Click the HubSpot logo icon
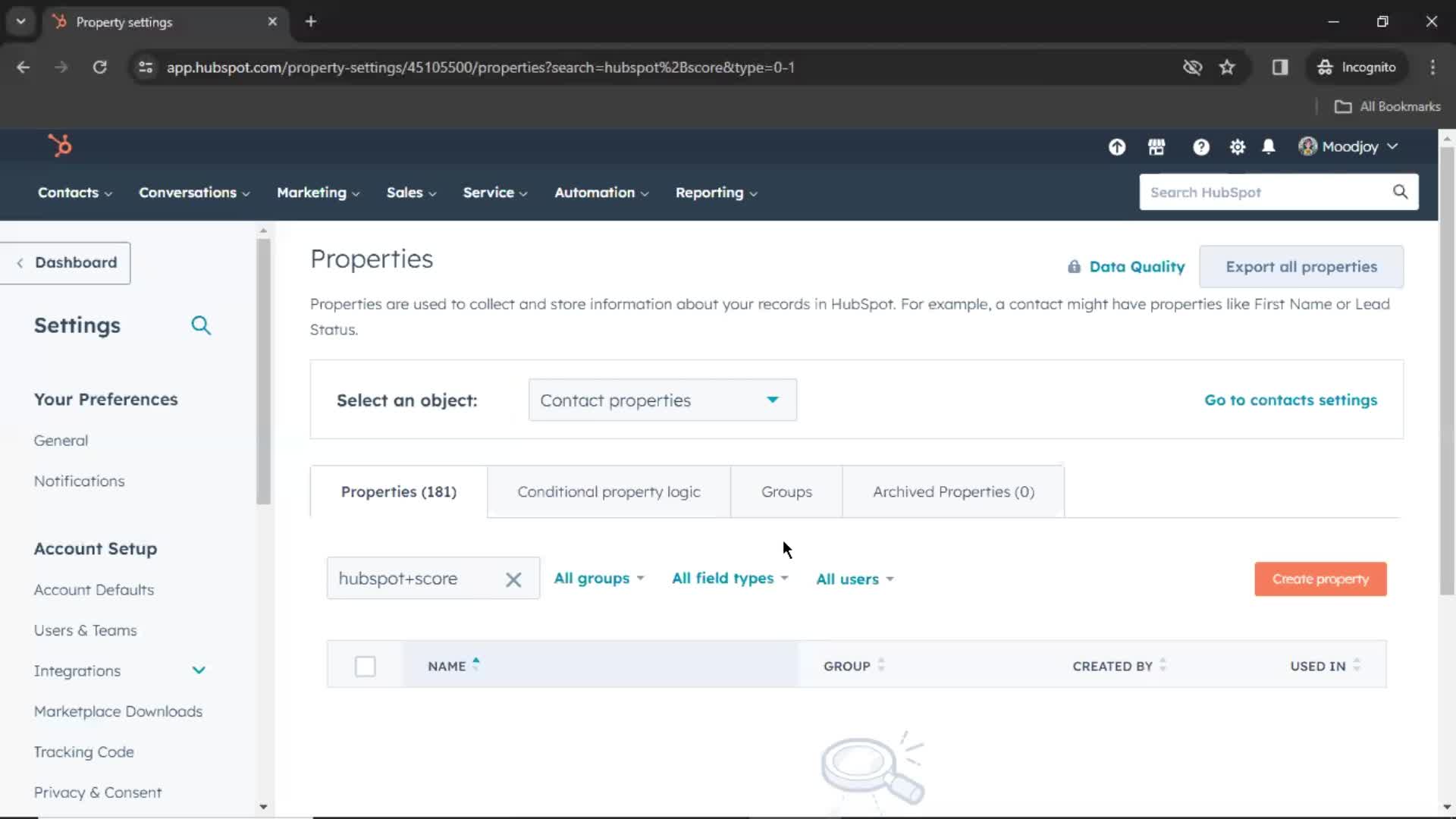1456x819 pixels. click(x=60, y=146)
